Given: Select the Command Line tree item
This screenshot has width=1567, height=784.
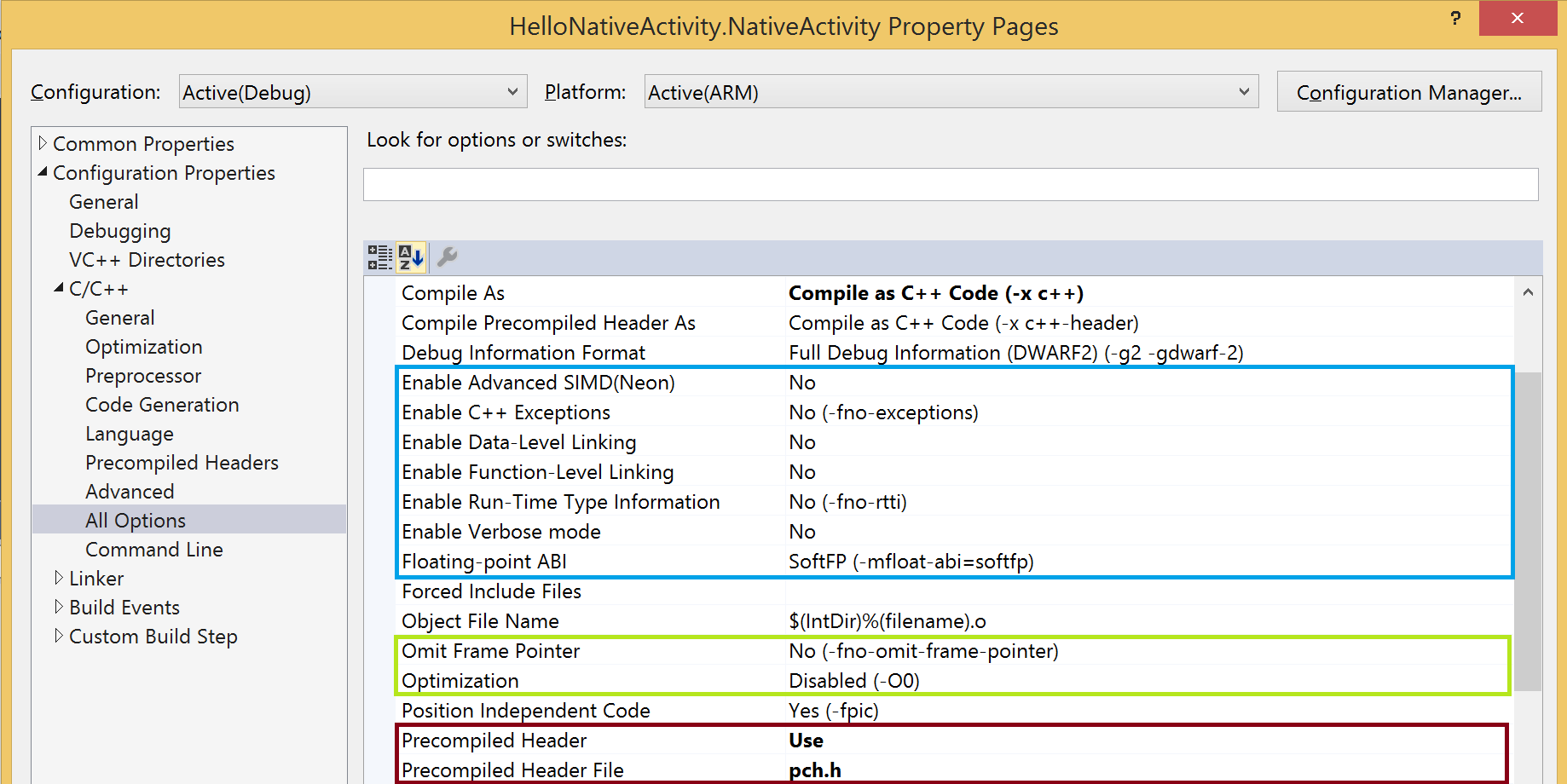Looking at the screenshot, I should tap(153, 550).
